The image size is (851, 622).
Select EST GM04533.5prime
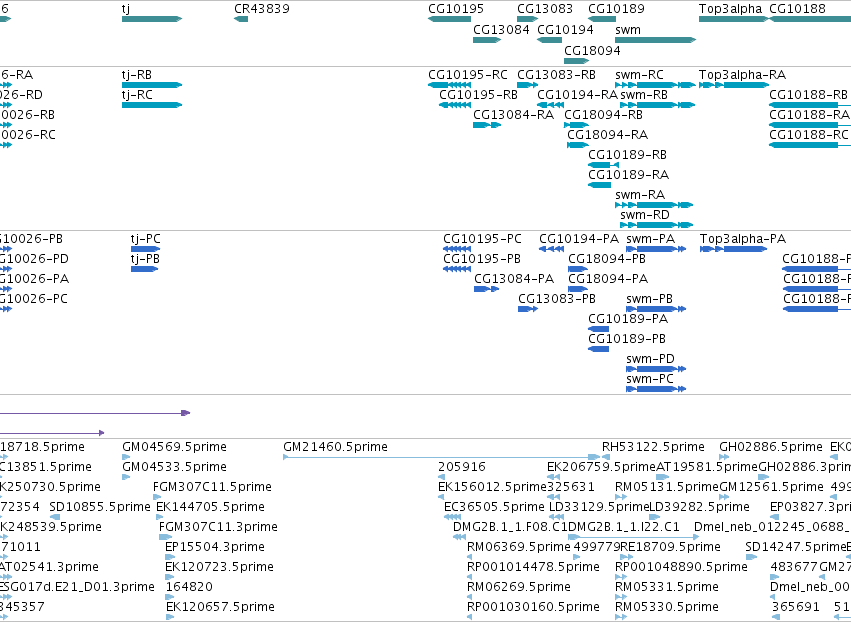(174, 467)
